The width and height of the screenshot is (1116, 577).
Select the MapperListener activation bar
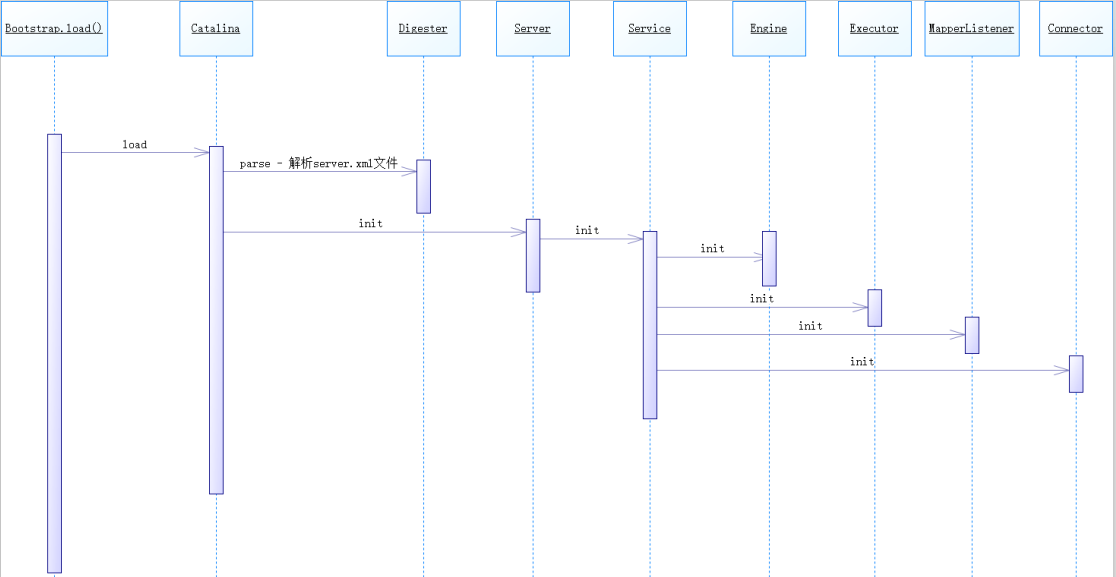coord(972,335)
